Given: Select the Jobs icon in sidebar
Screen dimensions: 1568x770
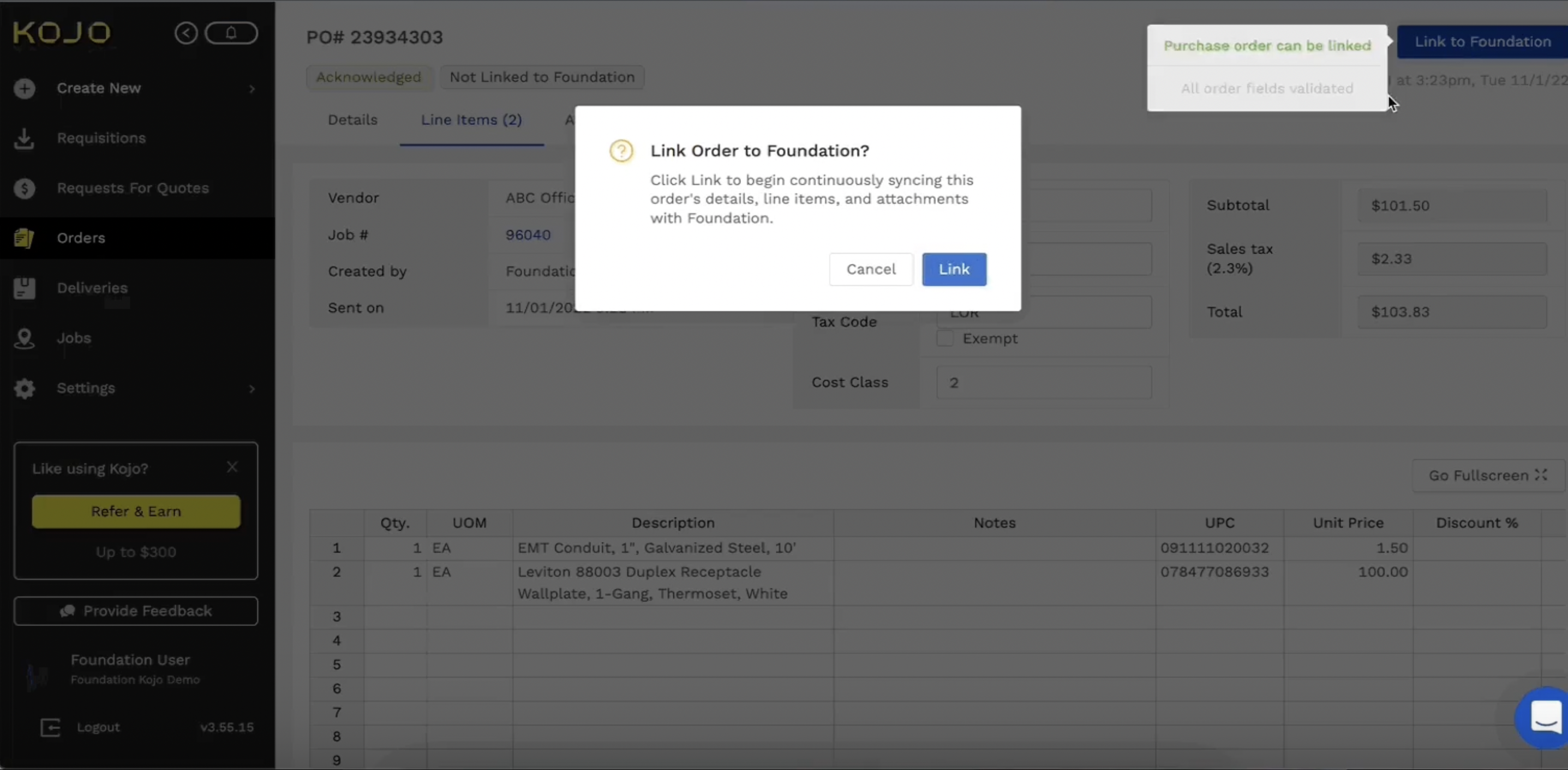Looking at the screenshot, I should coord(24,338).
